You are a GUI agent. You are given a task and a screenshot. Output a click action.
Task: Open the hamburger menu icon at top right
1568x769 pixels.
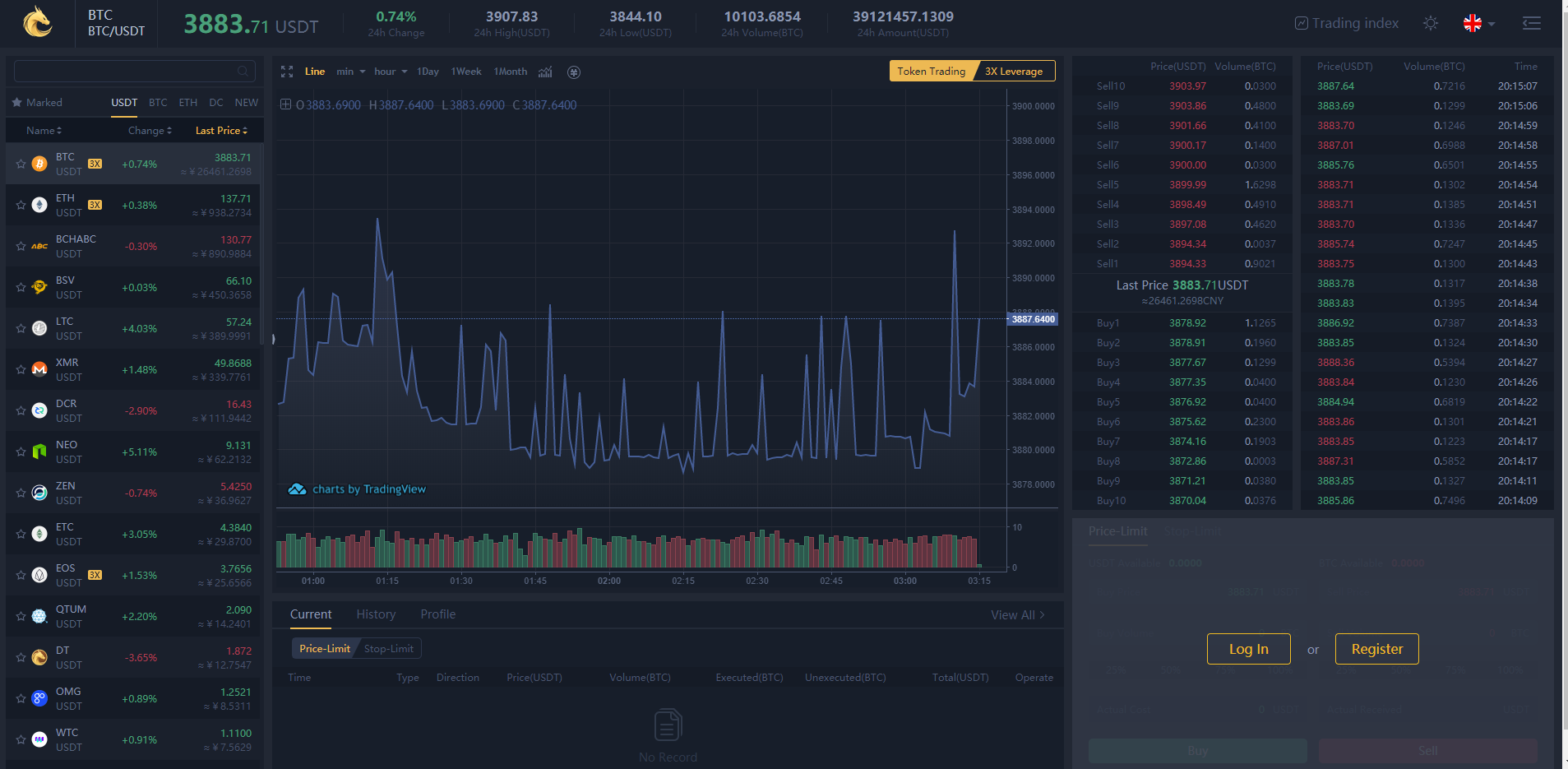1531,23
